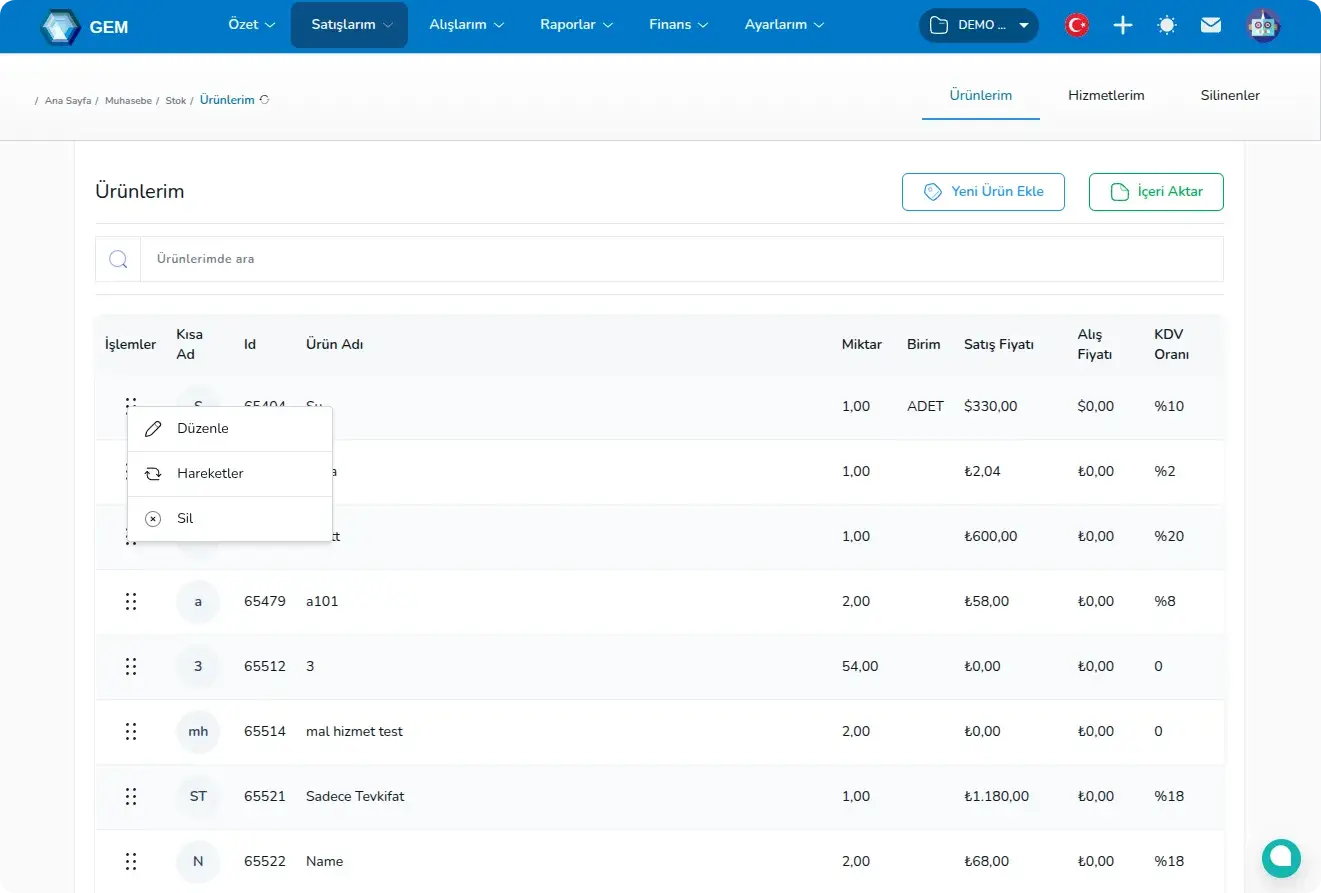Expand the Özet dropdown menu
The height and width of the screenshot is (893, 1321).
tap(252, 25)
